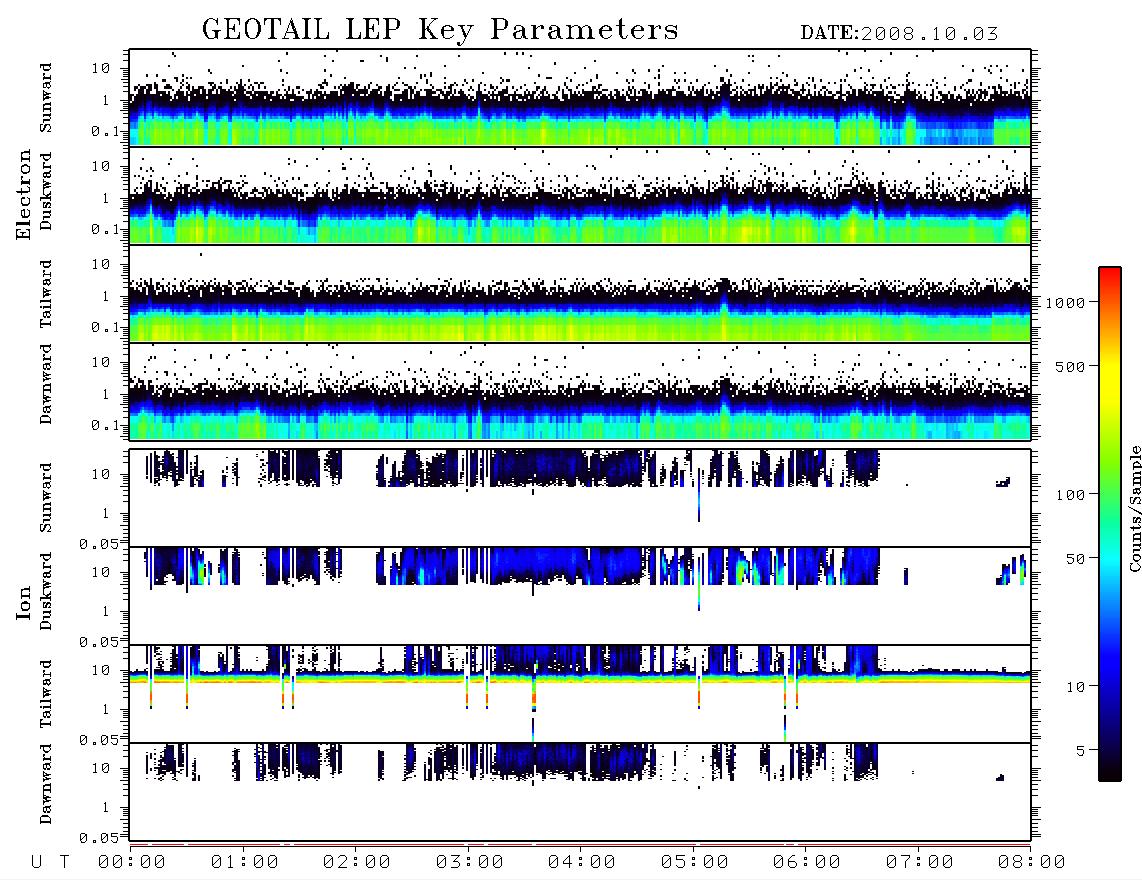The height and width of the screenshot is (880, 1142).
Task: Click the Ion "Sunward" axis label
Action: 46,498
